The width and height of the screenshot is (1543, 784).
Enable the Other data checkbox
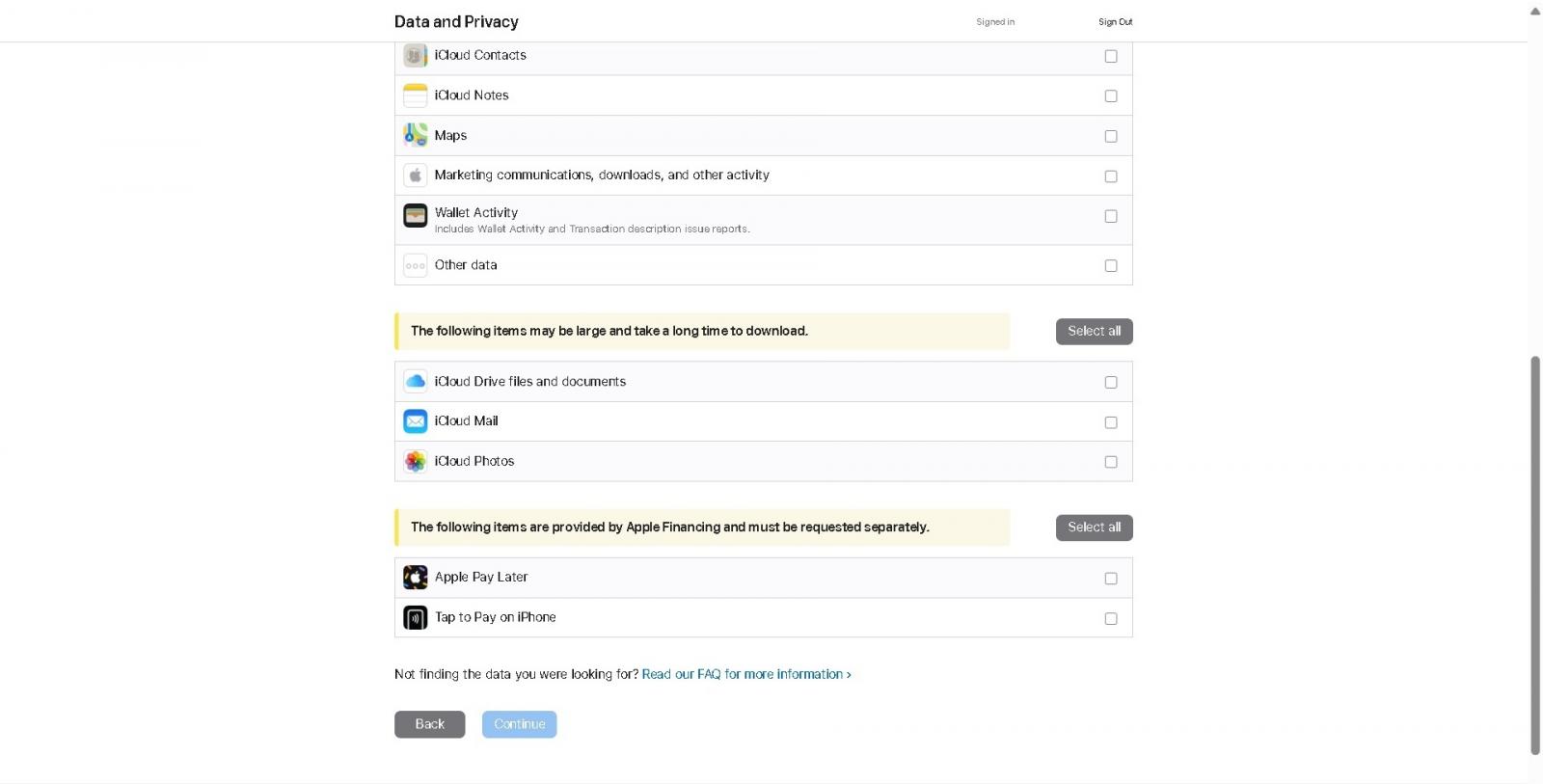pyautogui.click(x=1111, y=265)
